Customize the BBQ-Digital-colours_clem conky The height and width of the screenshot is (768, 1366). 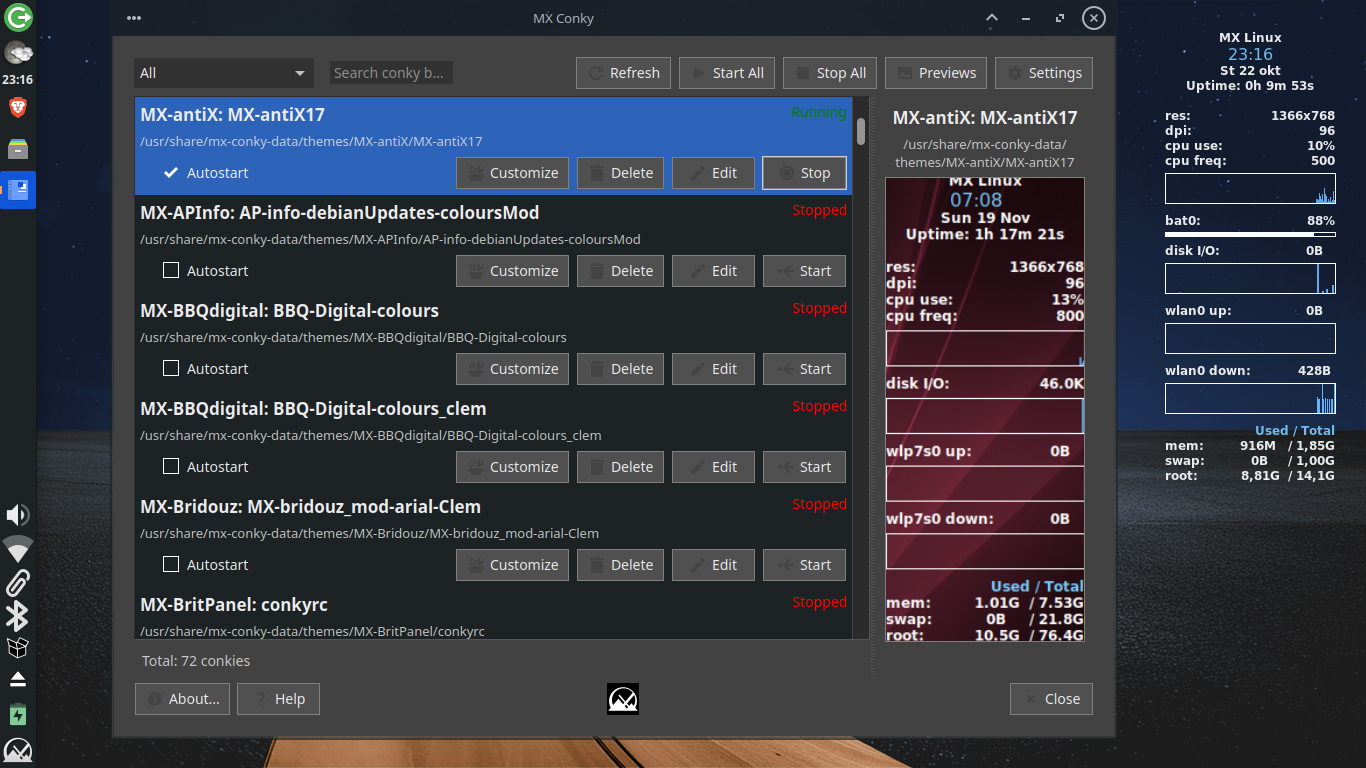click(513, 467)
